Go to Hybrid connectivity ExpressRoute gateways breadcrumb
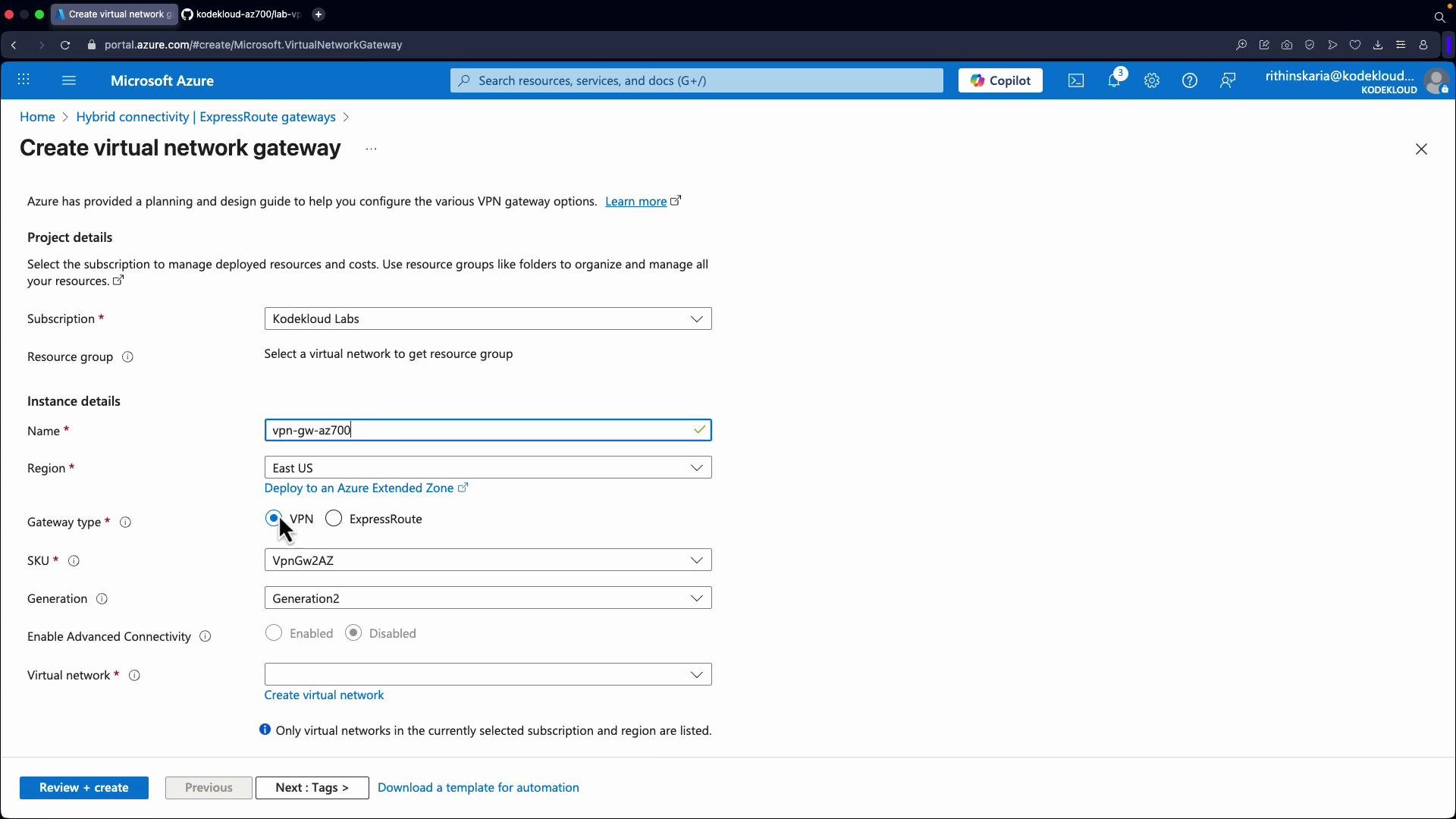The height and width of the screenshot is (819, 1456). coord(206,117)
